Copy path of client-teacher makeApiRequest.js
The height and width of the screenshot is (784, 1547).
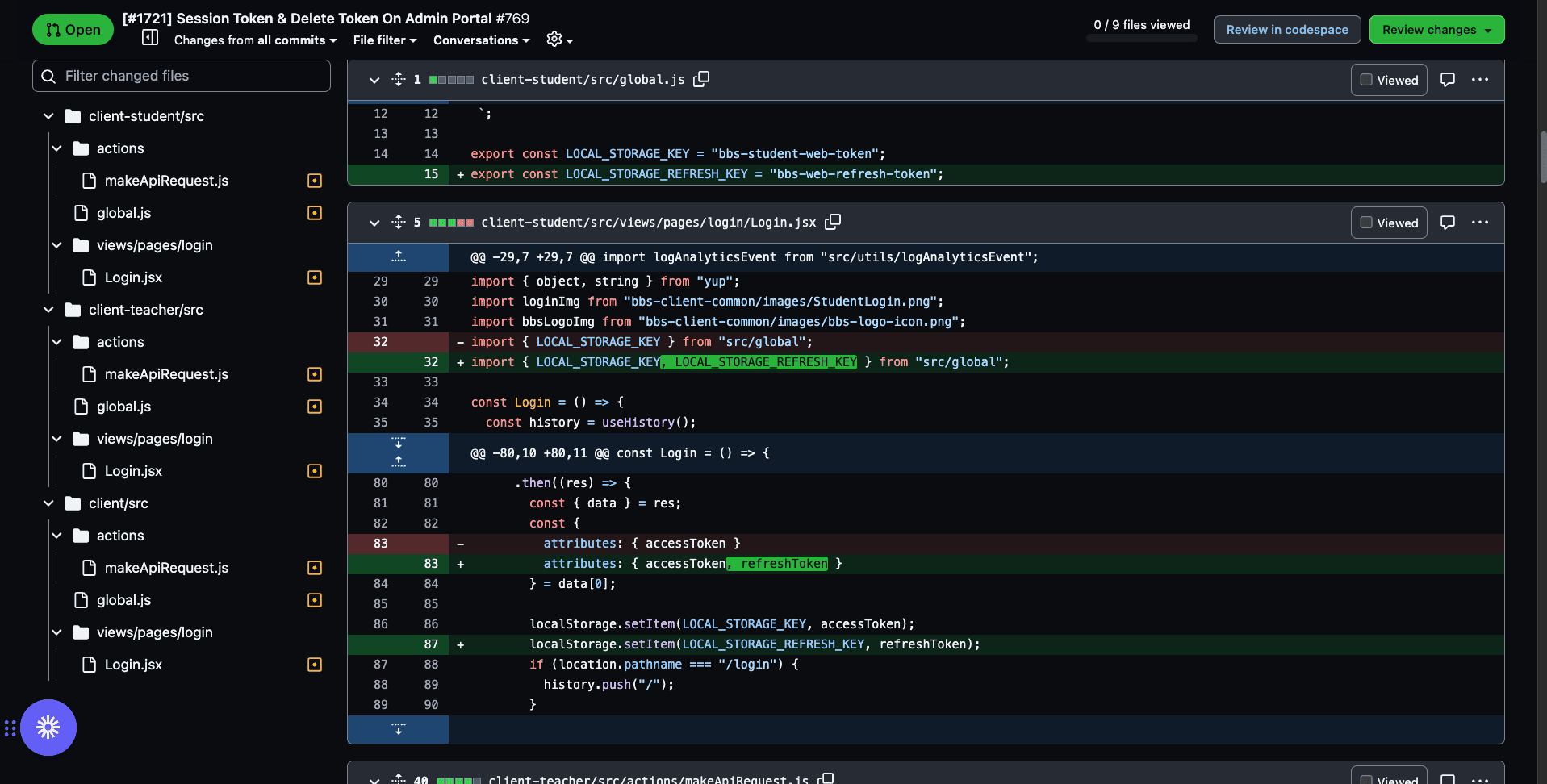826,778
